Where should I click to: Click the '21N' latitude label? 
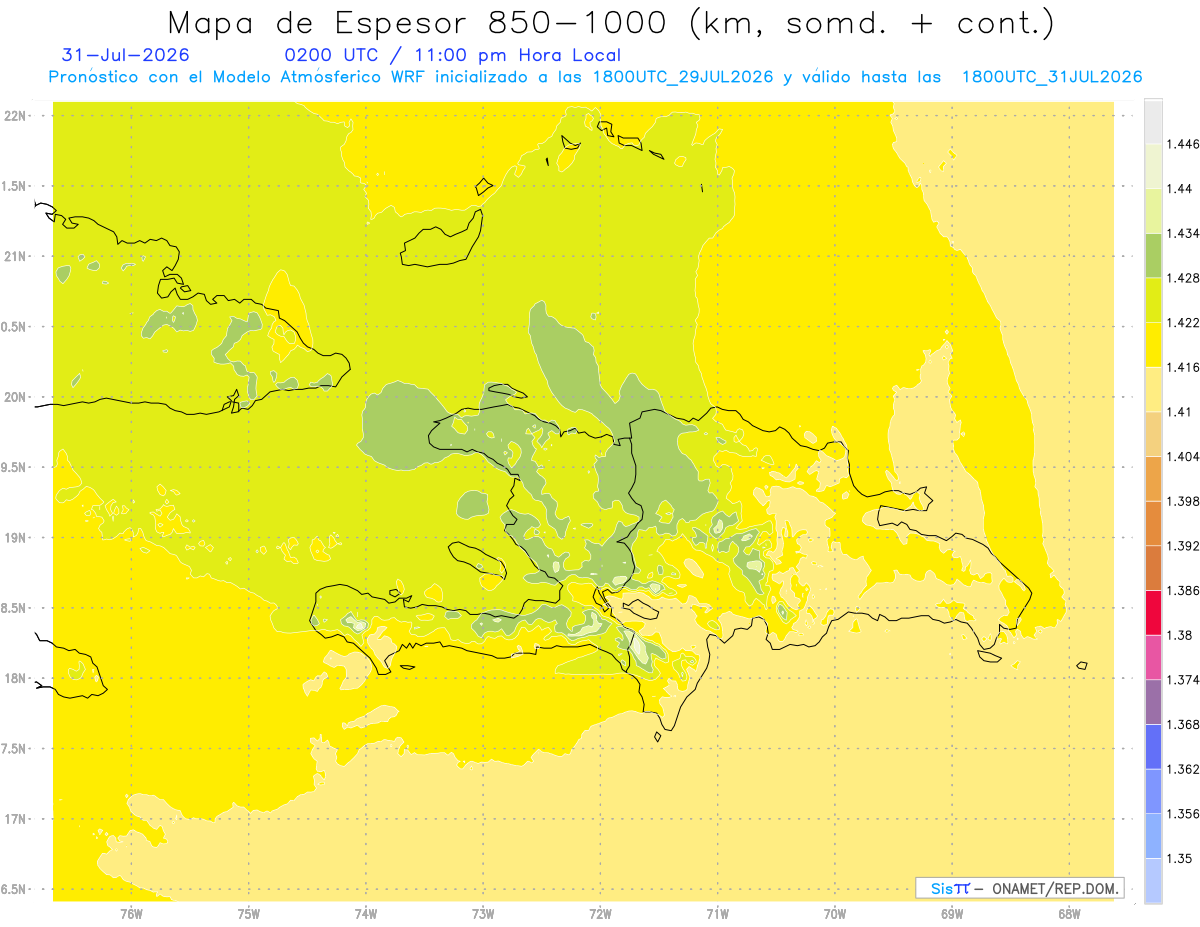click(16, 256)
